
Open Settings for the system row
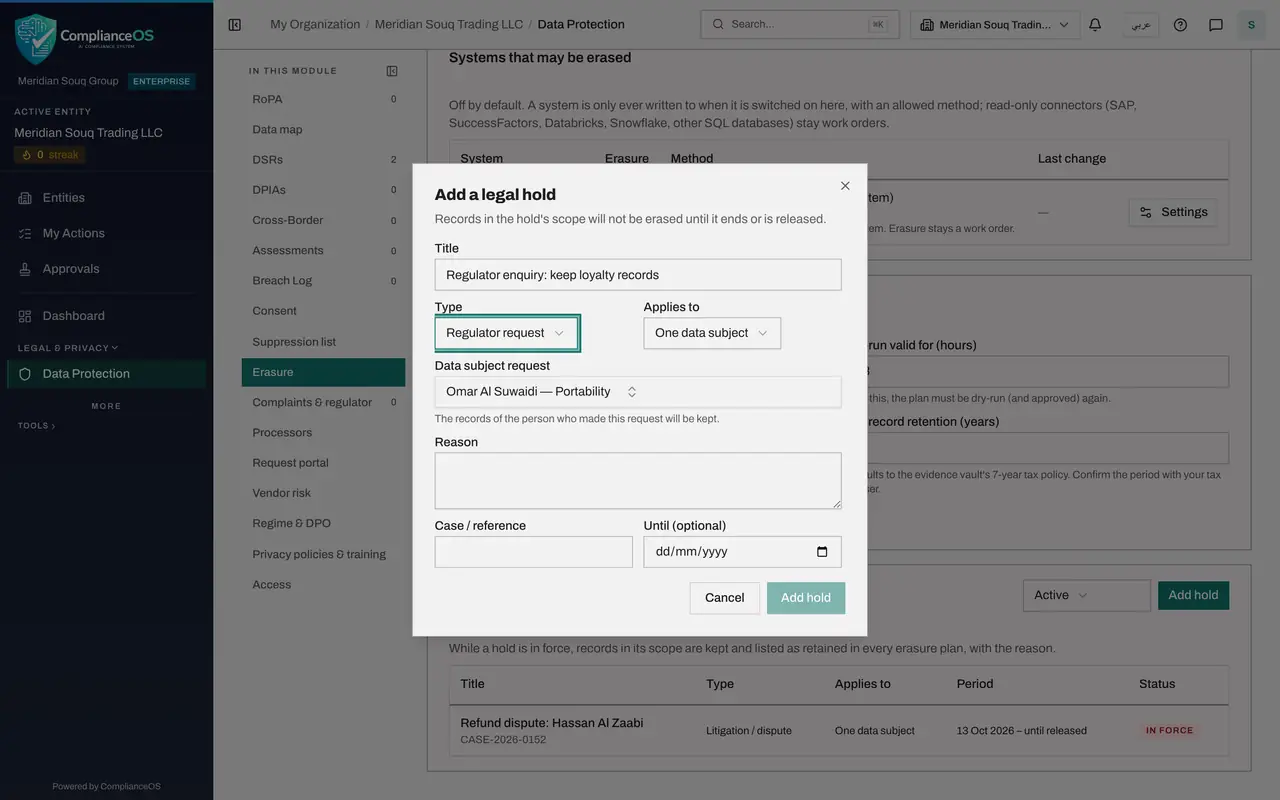(x=1173, y=212)
